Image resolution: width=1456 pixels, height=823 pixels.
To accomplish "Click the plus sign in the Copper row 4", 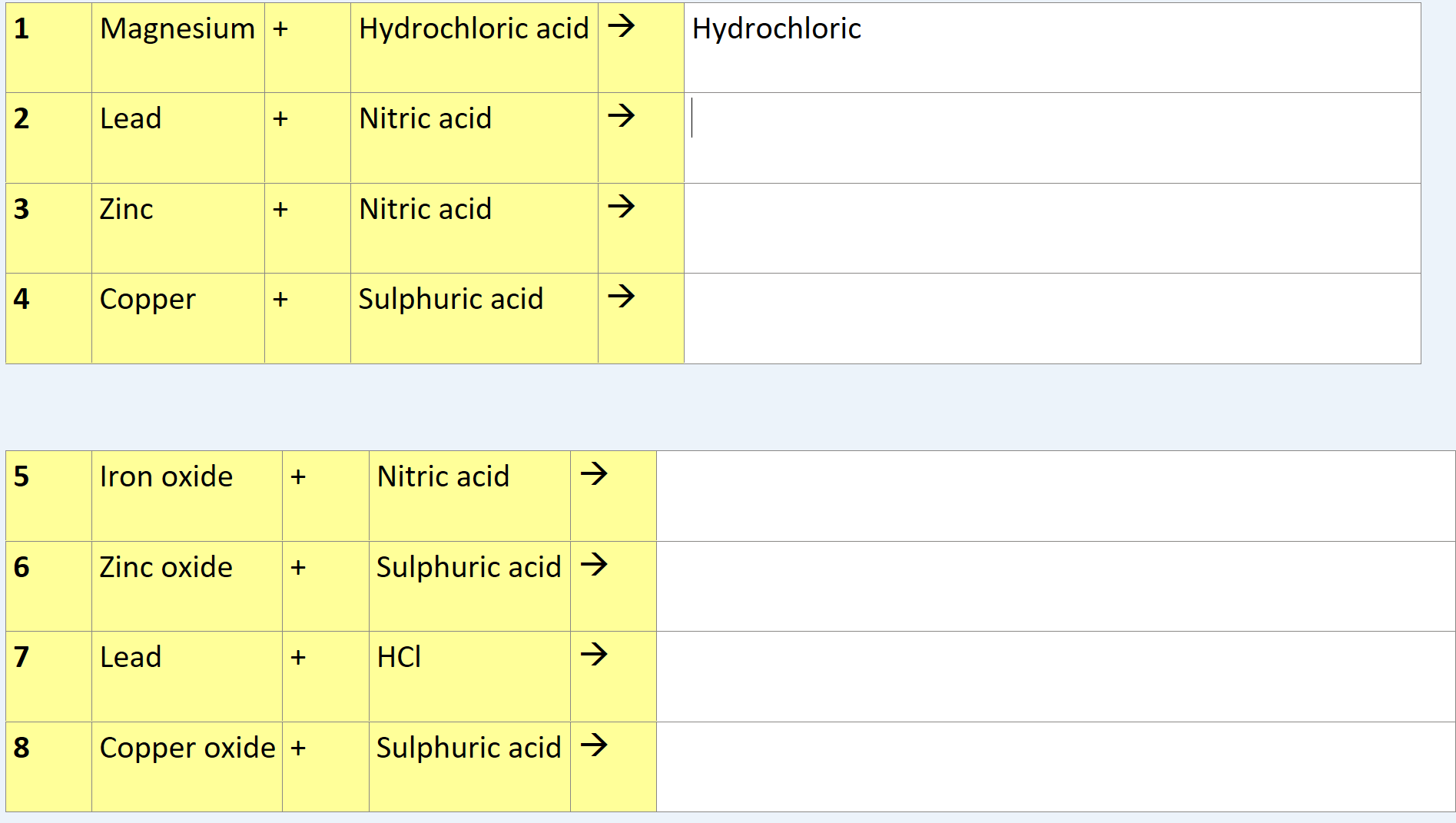I will coord(280,300).
